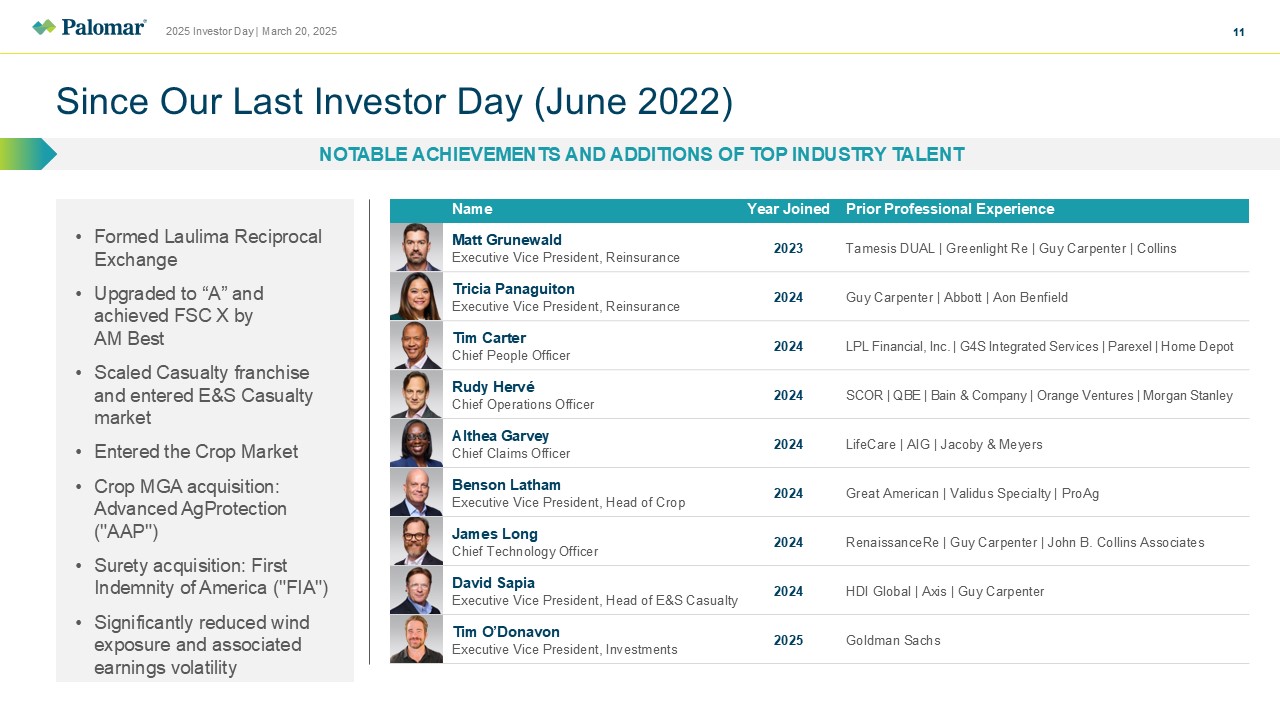Click Tim Carter's portrait thumbnail
This screenshot has width=1280, height=720.
[x=416, y=345]
